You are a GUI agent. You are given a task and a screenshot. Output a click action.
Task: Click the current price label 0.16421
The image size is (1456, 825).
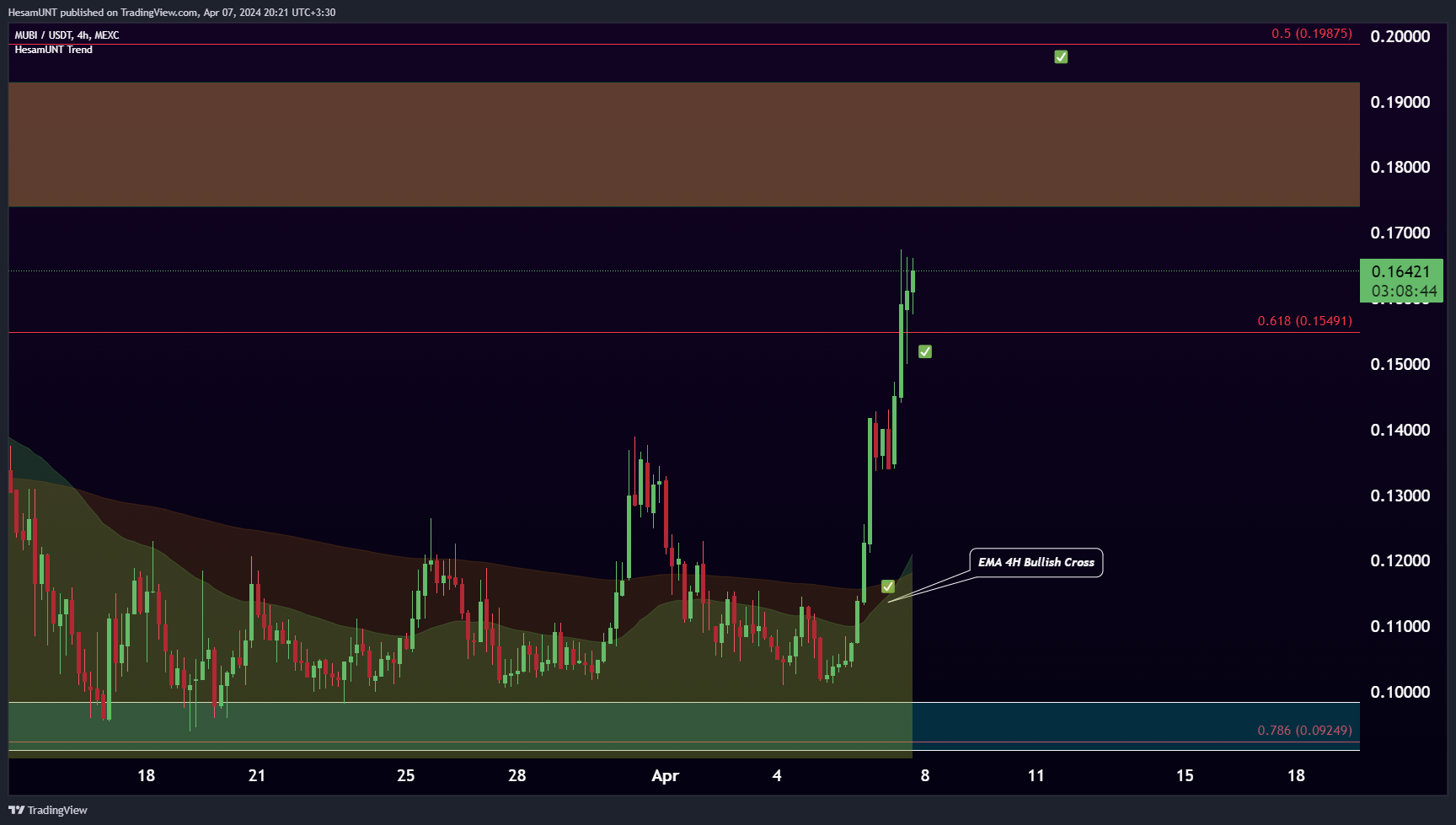(x=1400, y=271)
